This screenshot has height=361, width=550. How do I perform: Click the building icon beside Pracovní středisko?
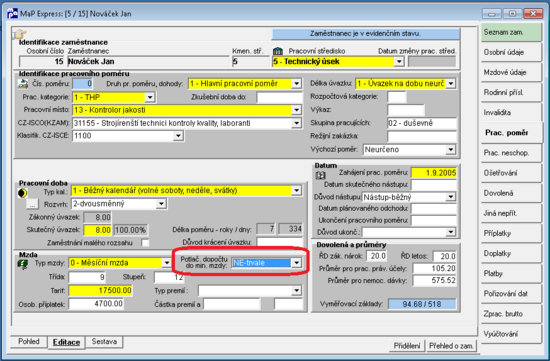point(278,51)
